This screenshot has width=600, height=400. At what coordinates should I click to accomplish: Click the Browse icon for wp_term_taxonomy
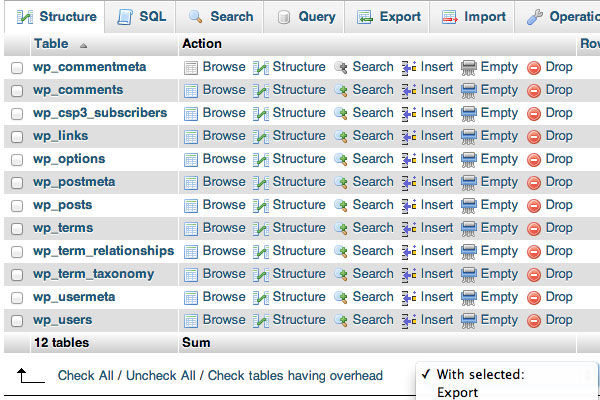point(191,275)
